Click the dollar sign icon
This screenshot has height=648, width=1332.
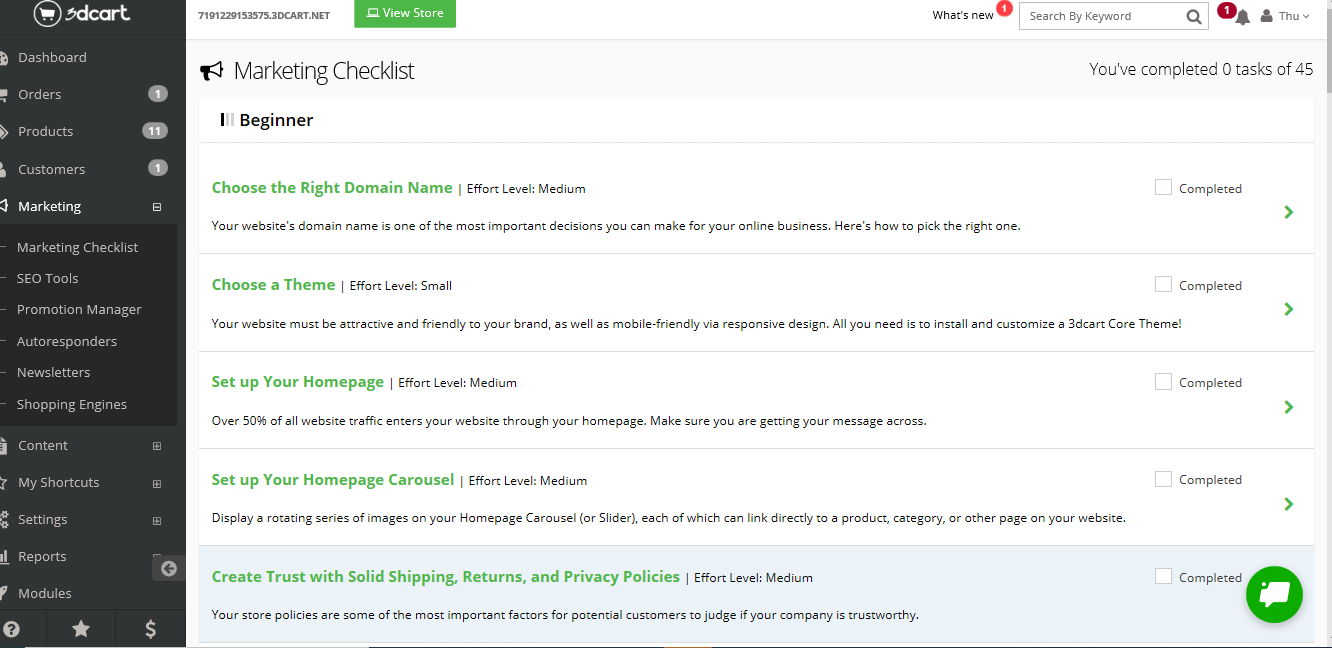click(150, 629)
